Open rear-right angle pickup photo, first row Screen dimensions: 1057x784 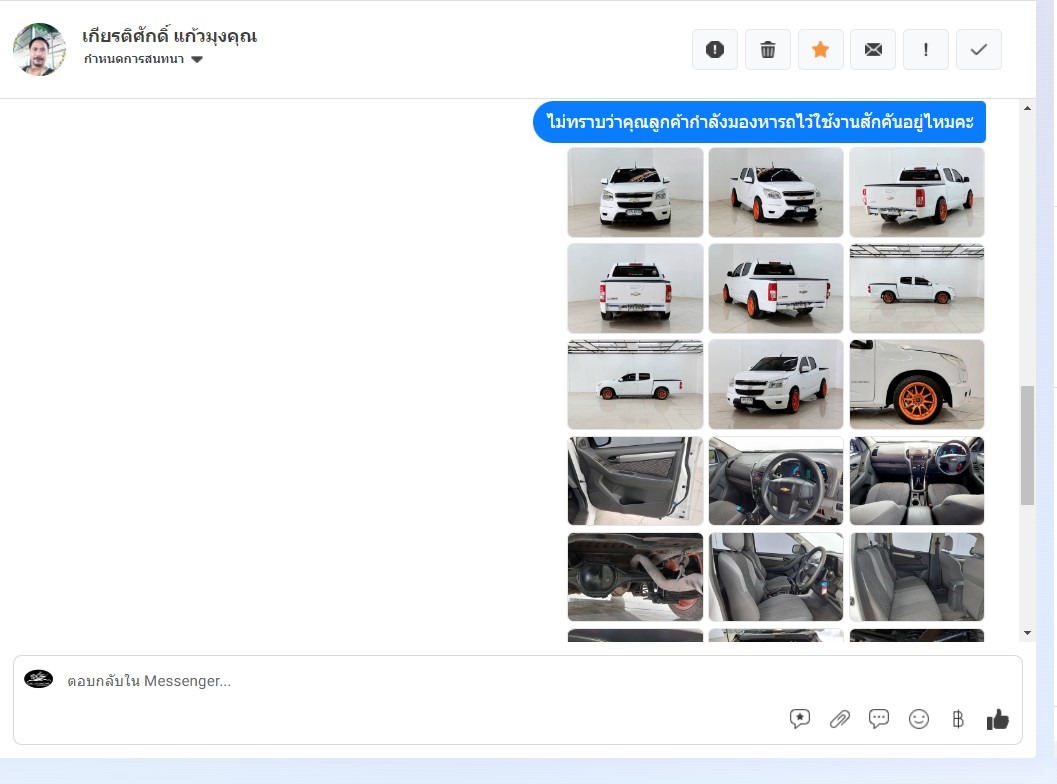click(x=917, y=192)
